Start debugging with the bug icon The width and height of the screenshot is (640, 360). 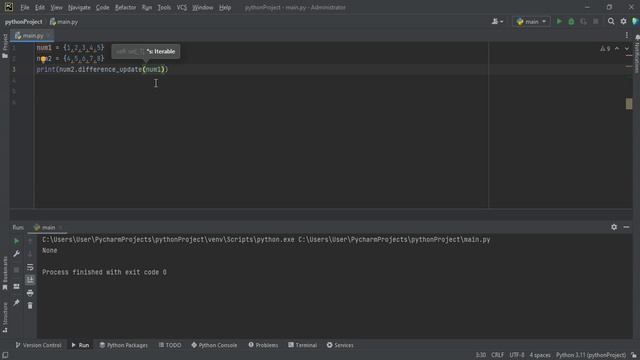[x=571, y=22]
